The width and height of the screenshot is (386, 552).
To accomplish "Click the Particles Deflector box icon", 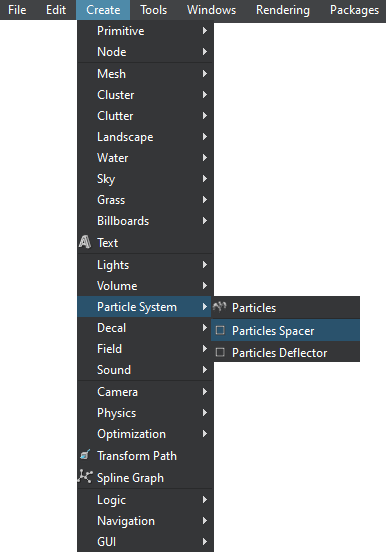I will point(220,352).
